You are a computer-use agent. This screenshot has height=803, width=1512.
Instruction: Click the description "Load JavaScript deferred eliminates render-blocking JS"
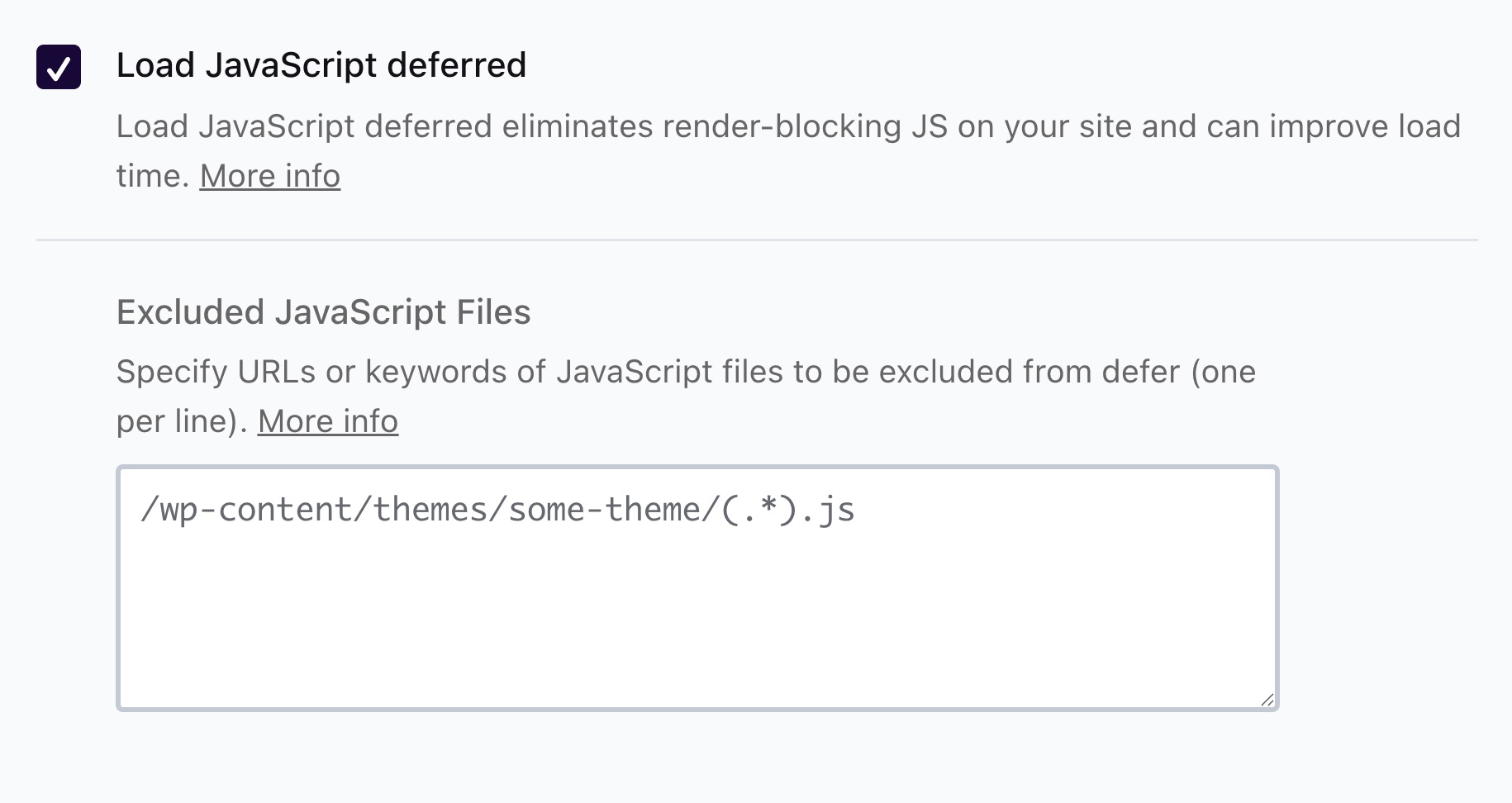[x=531, y=126]
